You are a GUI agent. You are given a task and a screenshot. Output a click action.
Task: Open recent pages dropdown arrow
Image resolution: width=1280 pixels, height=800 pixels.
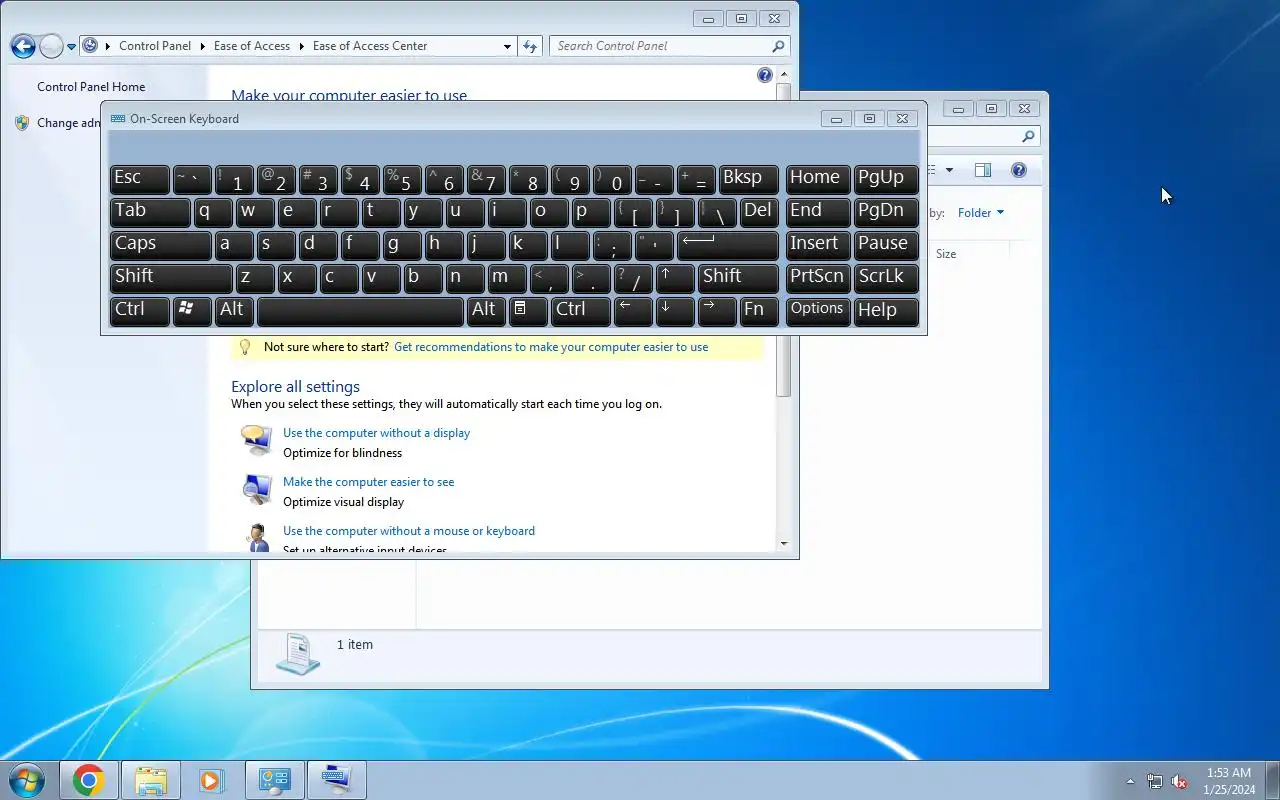tap(71, 46)
